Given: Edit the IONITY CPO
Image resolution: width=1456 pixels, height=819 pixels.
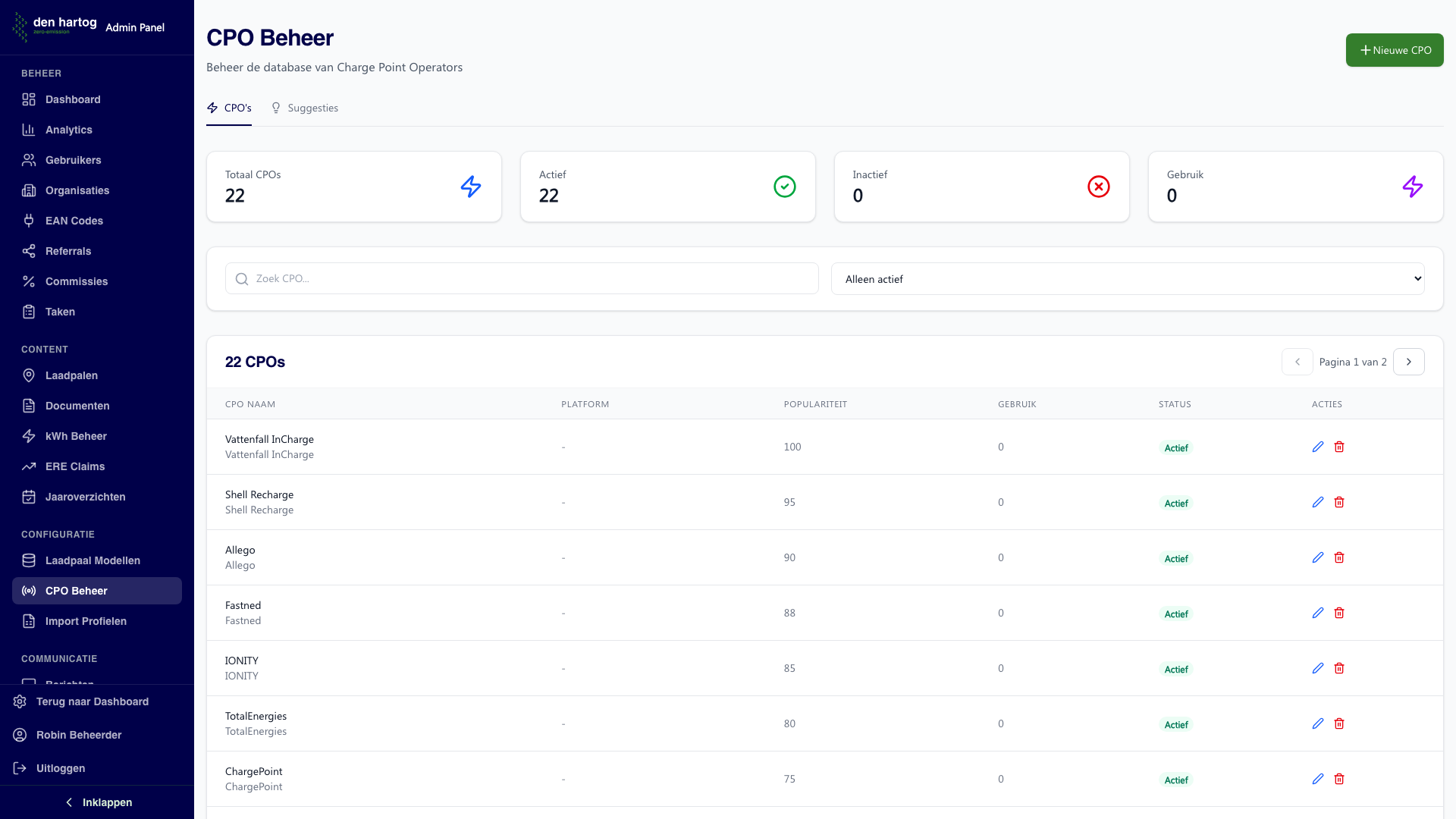Looking at the screenshot, I should point(1318,668).
